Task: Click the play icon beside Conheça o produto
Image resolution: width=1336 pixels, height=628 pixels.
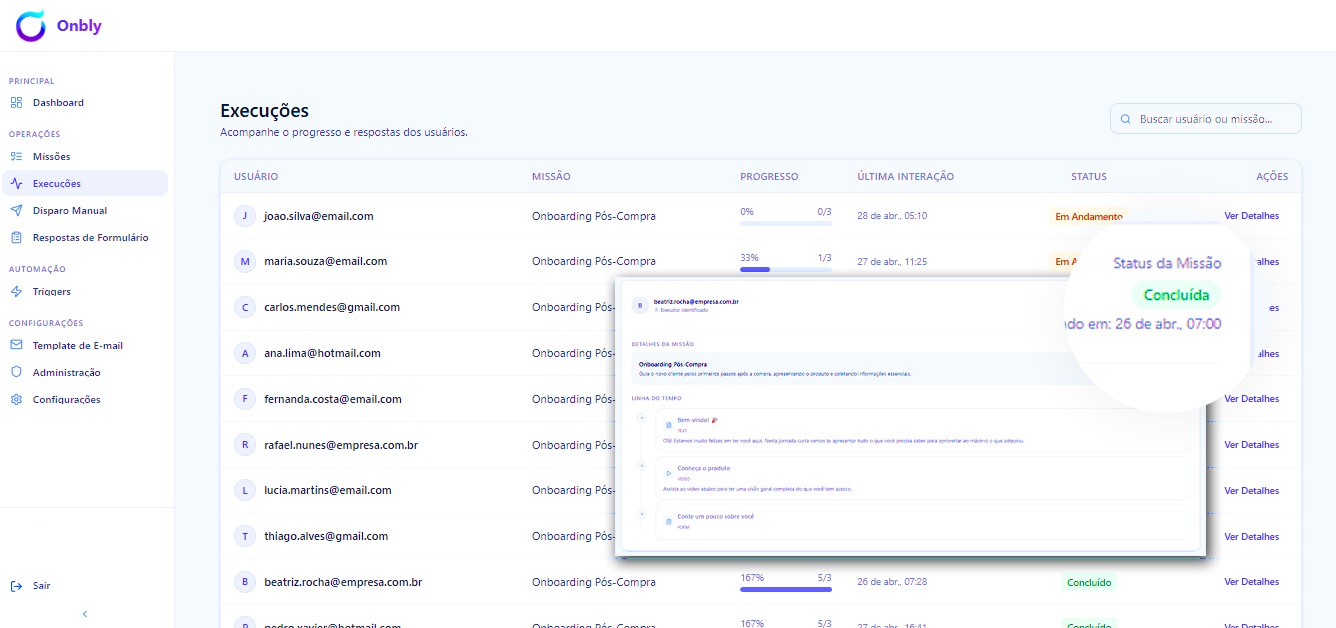Action: 669,473
